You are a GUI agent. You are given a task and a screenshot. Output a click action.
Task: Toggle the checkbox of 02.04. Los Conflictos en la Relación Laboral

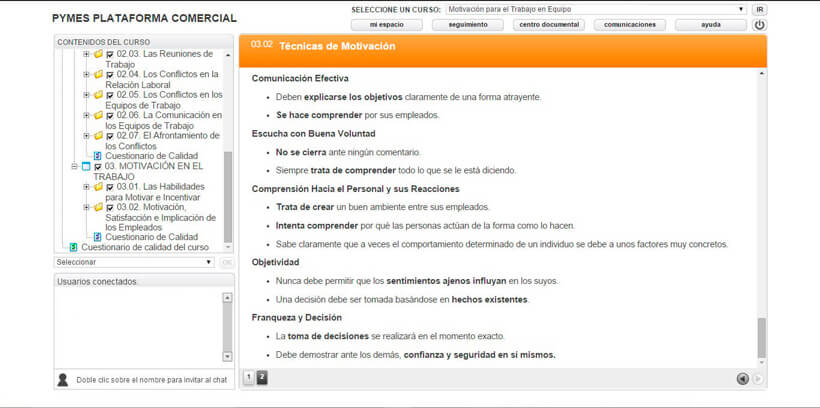110,75
